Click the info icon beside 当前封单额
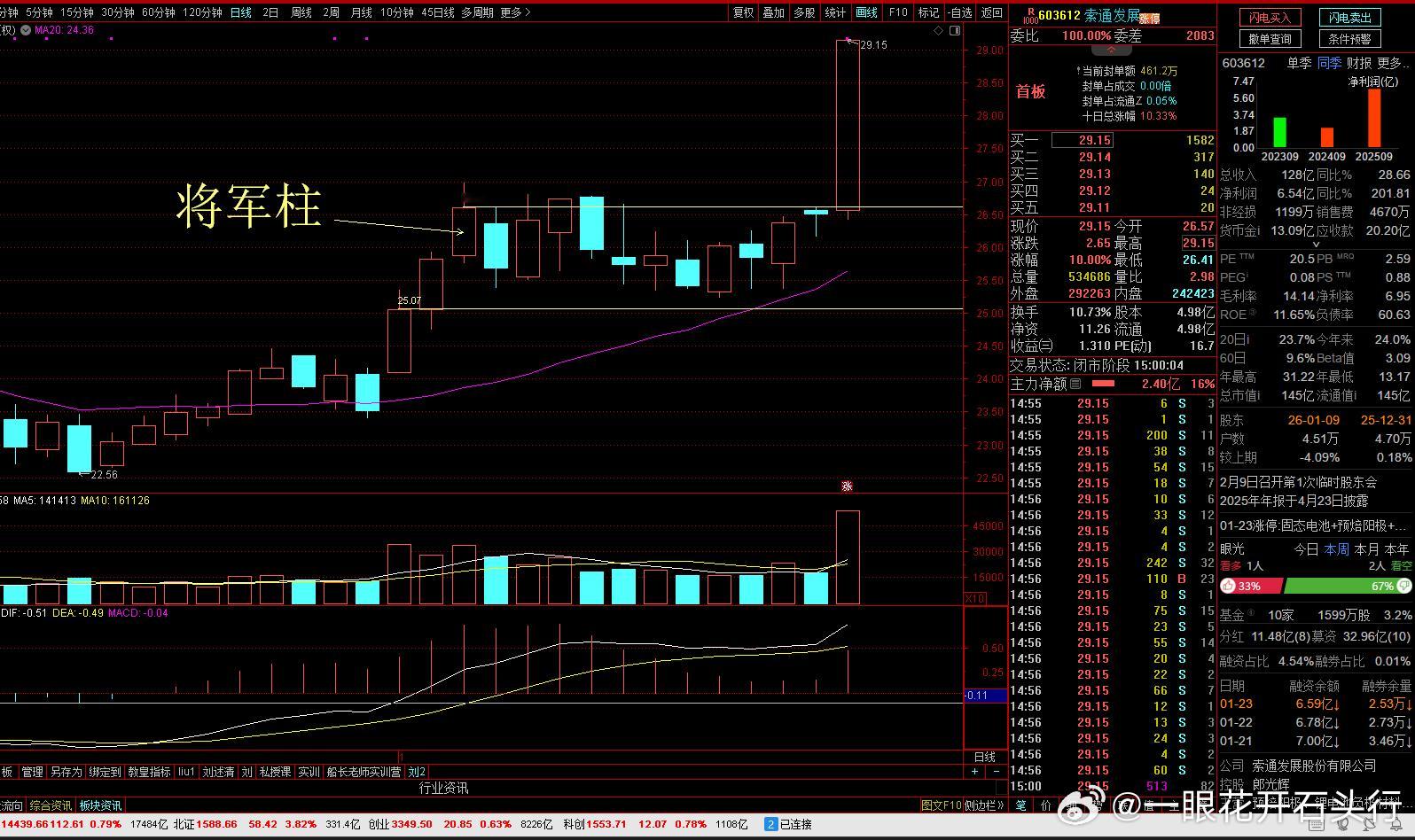The width and height of the screenshot is (1415, 840). coord(1078,71)
